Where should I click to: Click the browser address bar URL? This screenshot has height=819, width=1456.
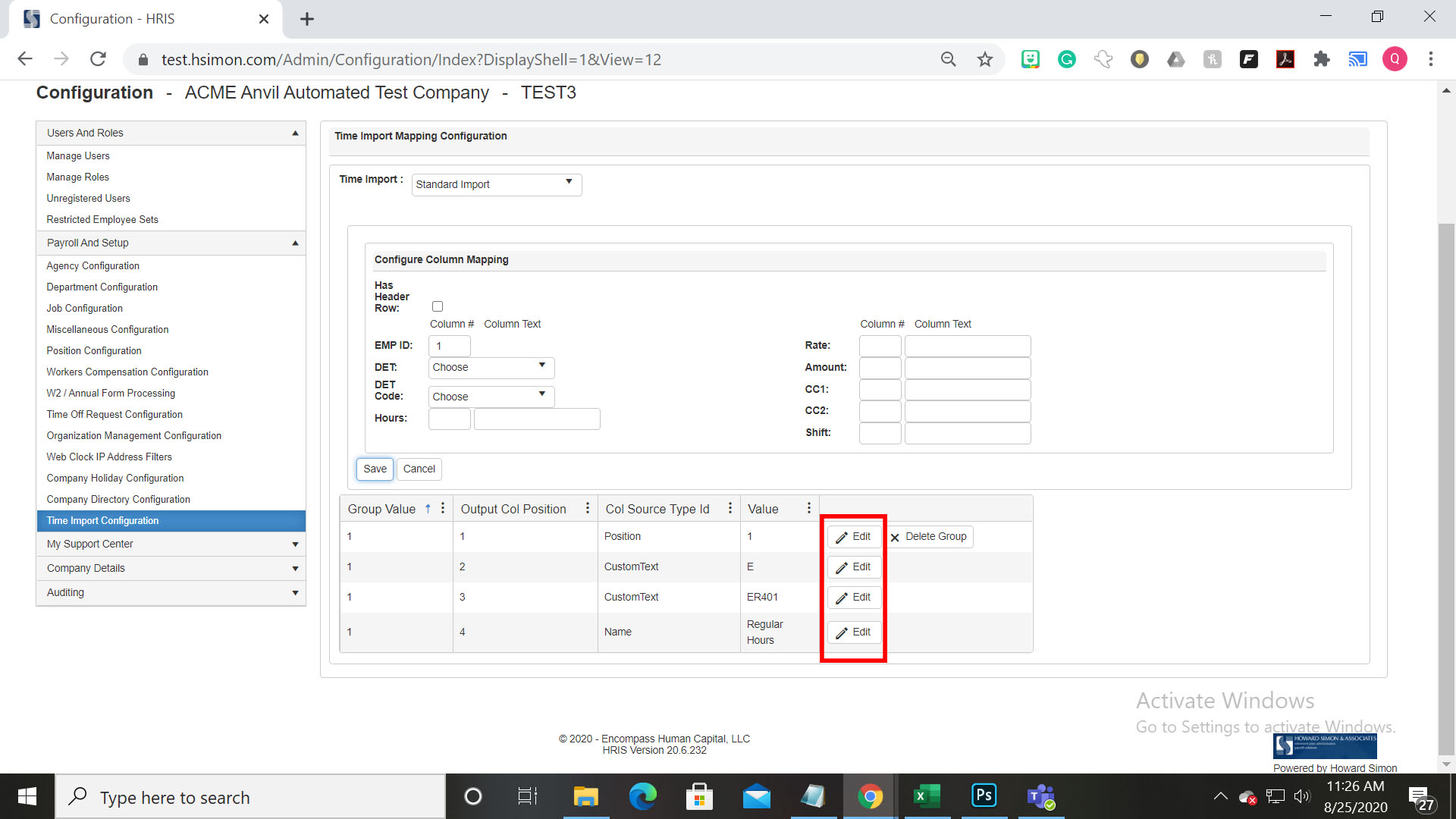coord(411,59)
